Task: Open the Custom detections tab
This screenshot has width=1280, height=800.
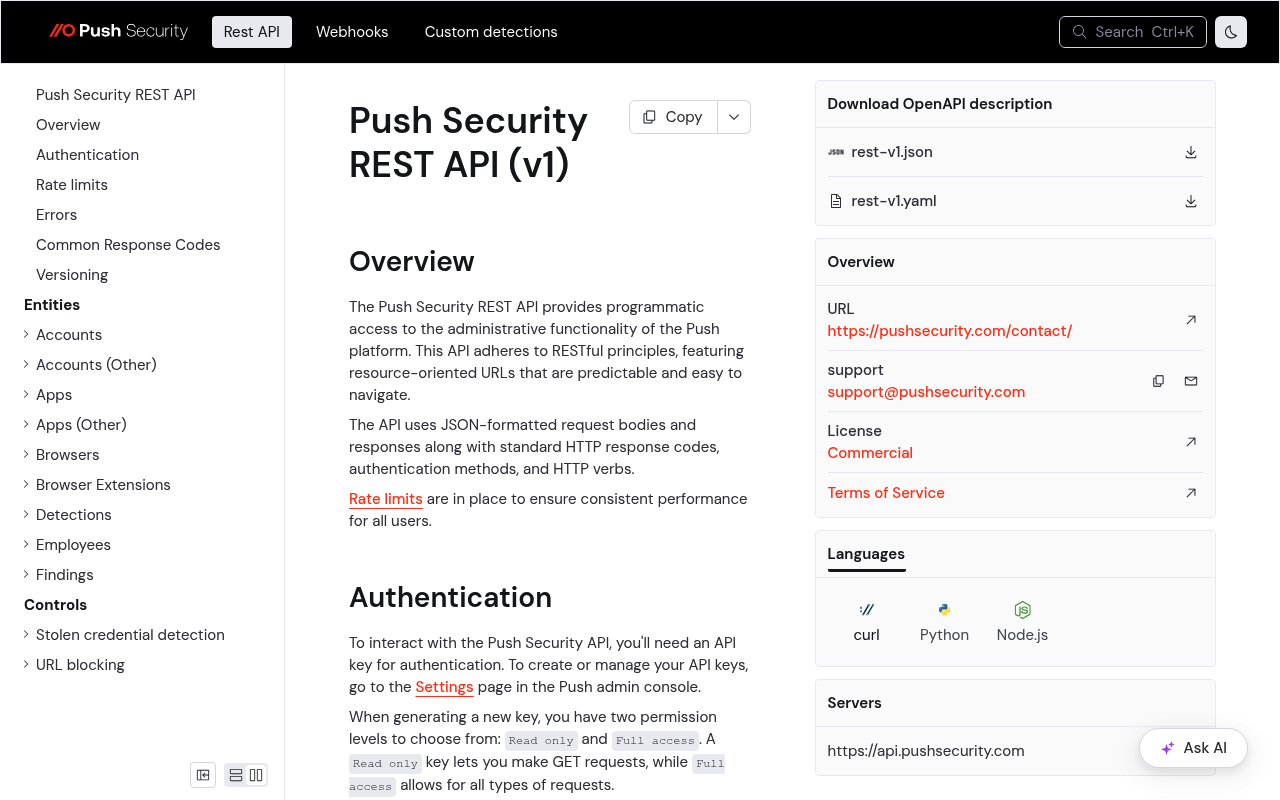Action: click(x=491, y=32)
